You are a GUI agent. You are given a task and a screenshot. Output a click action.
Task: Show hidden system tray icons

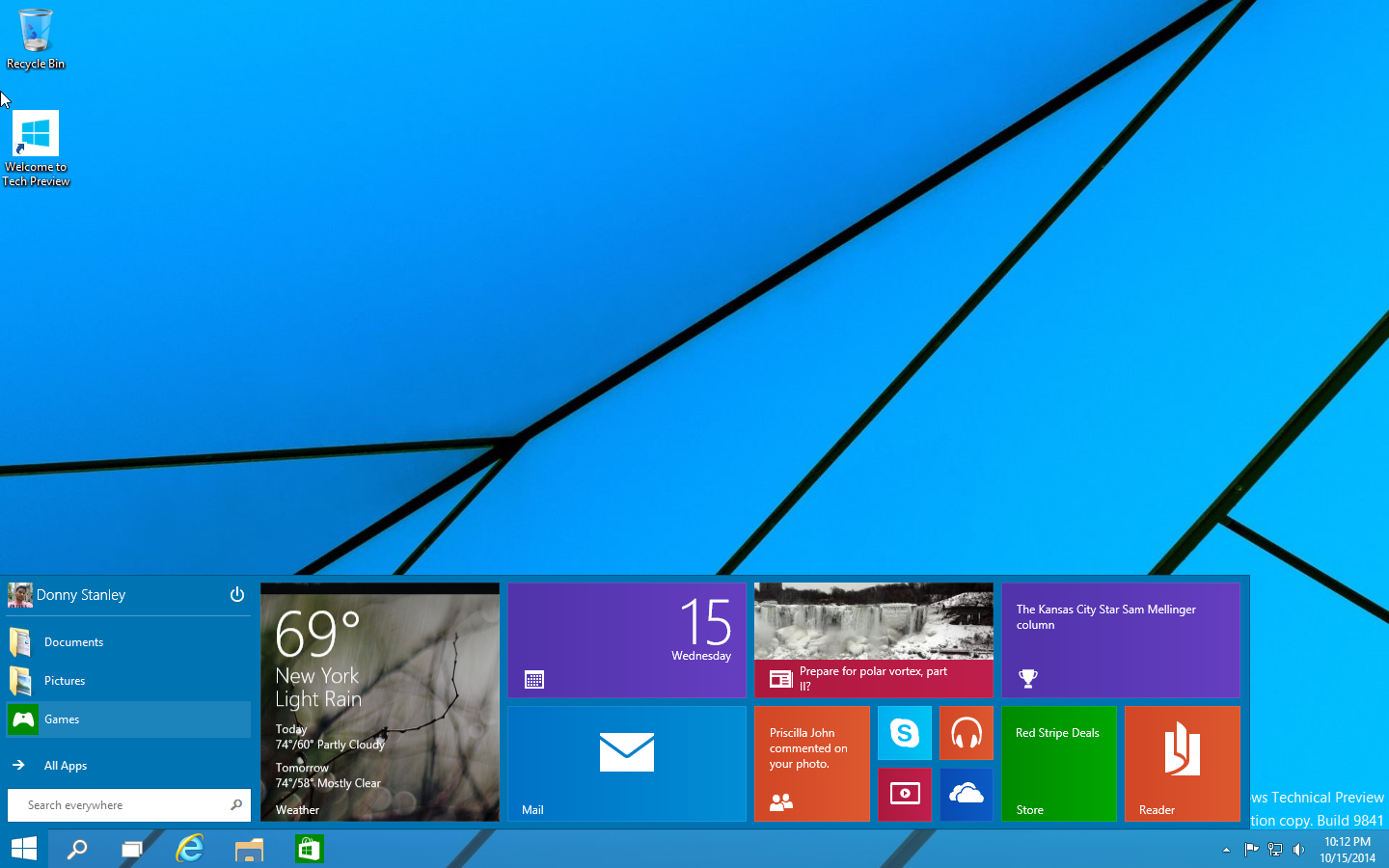1226,850
